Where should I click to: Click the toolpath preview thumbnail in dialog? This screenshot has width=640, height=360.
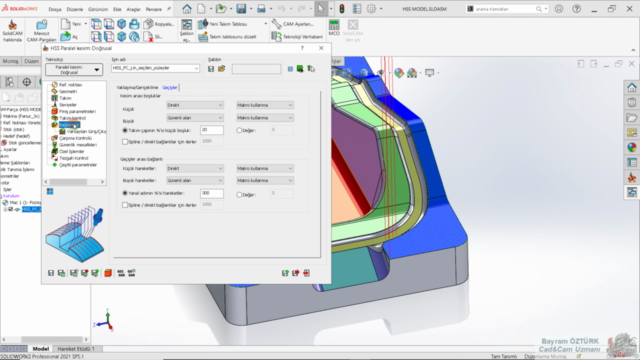point(75,233)
